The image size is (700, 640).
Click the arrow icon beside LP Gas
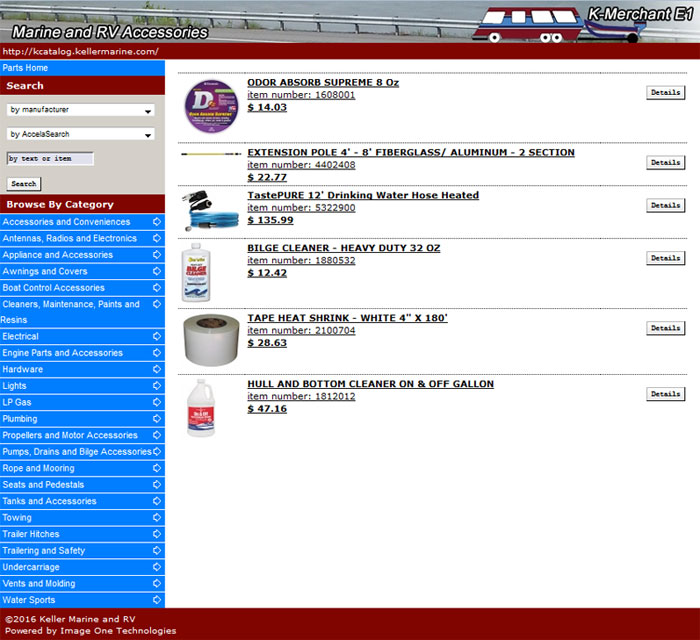coord(157,402)
